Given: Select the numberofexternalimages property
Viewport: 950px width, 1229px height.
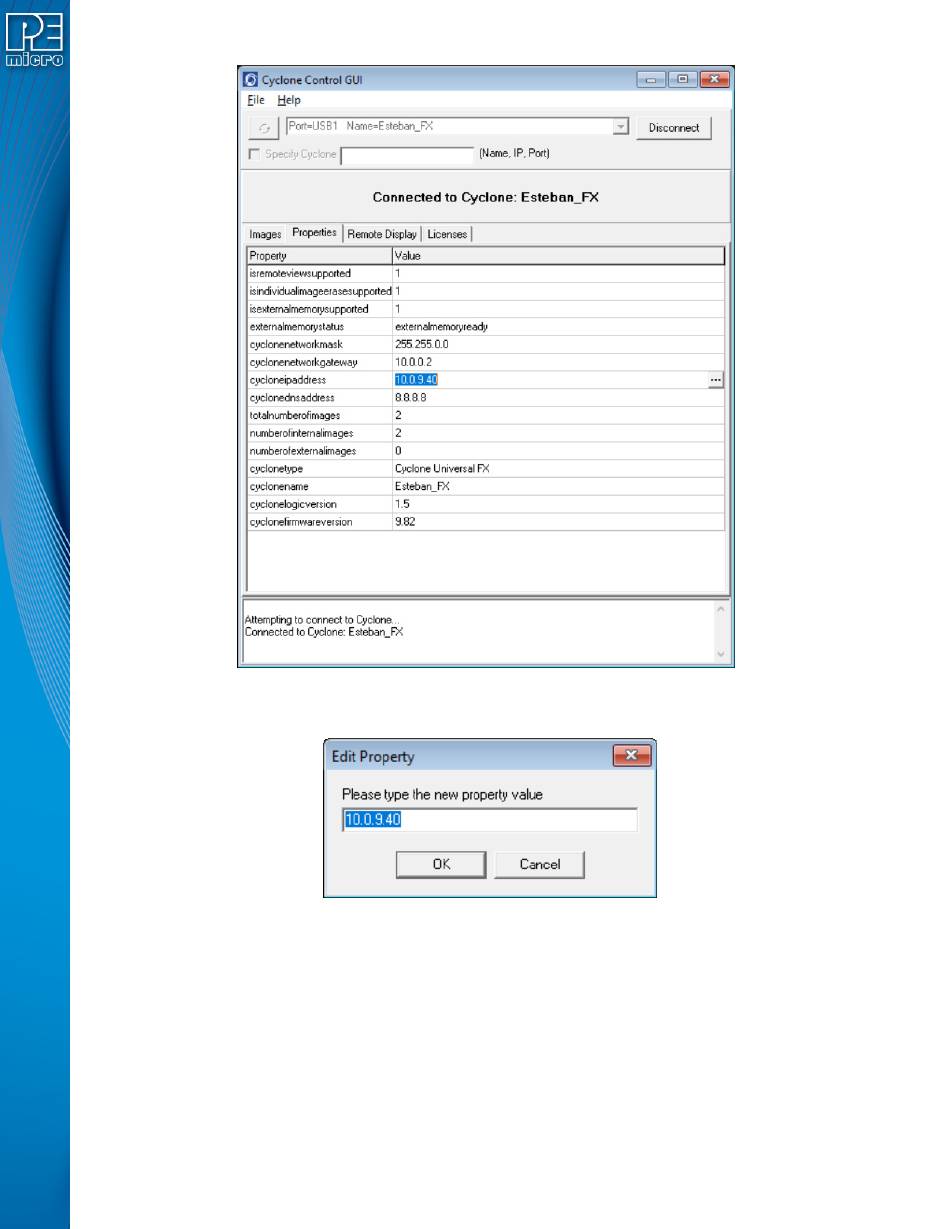Looking at the screenshot, I should (x=319, y=451).
